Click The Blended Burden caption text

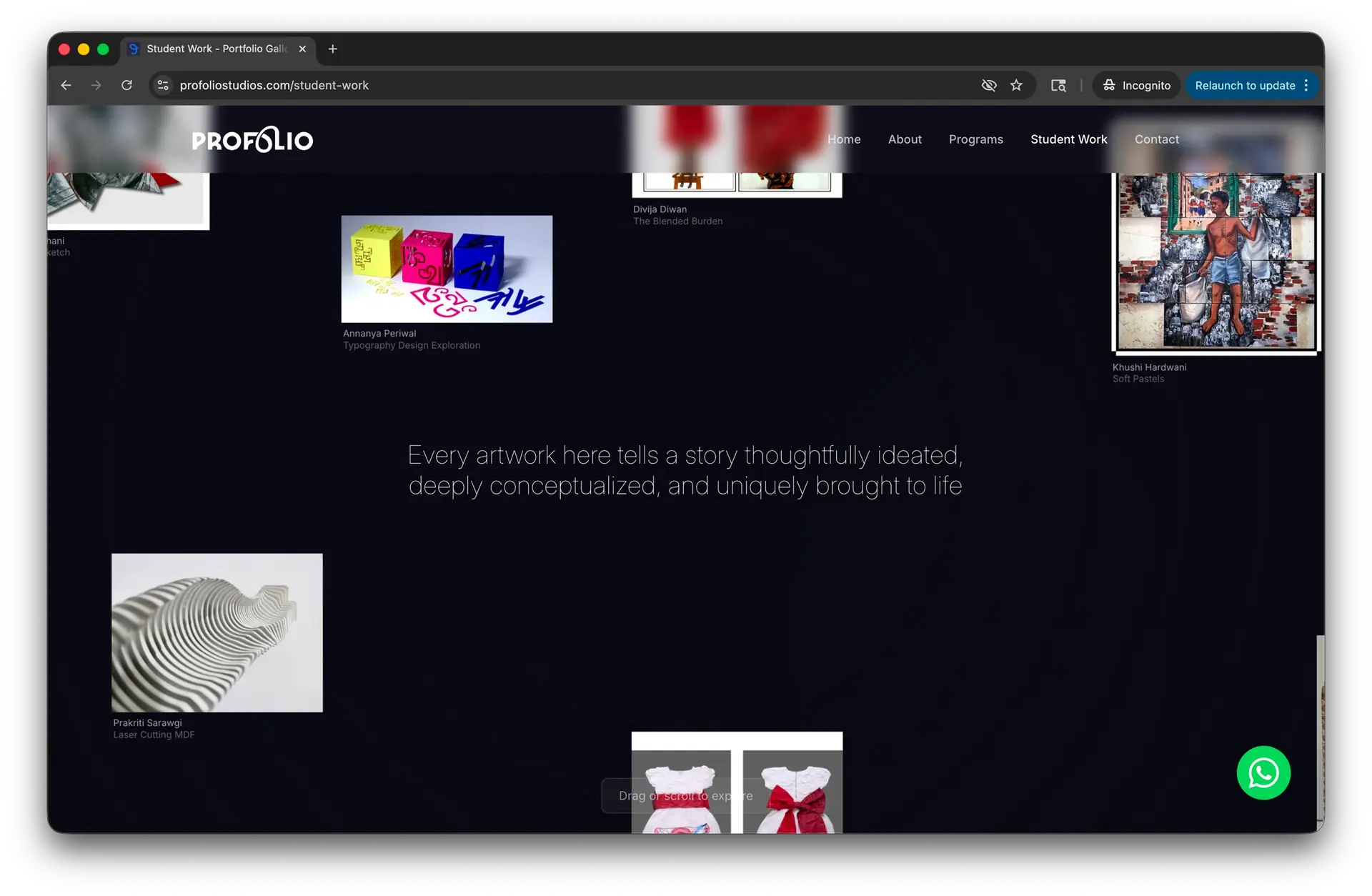point(677,221)
